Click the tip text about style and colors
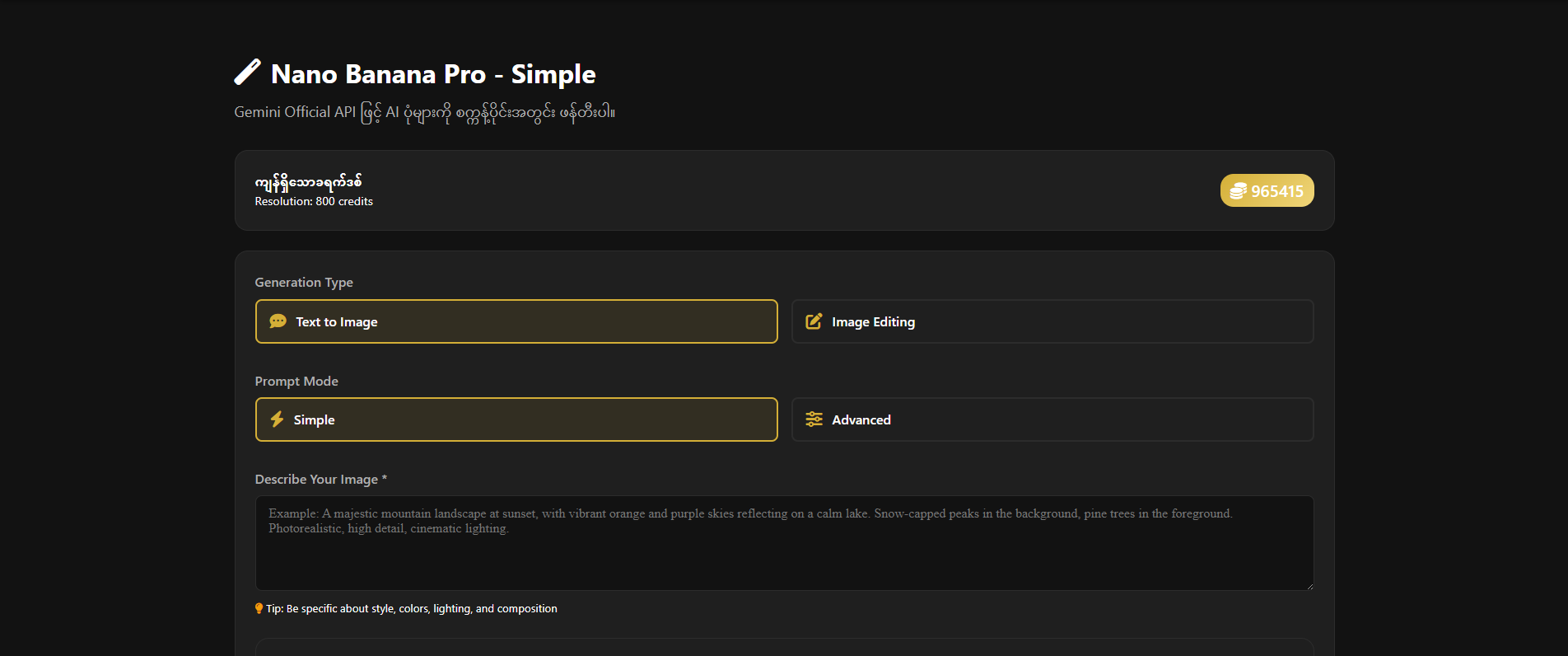This screenshot has width=1568, height=656. 412,609
